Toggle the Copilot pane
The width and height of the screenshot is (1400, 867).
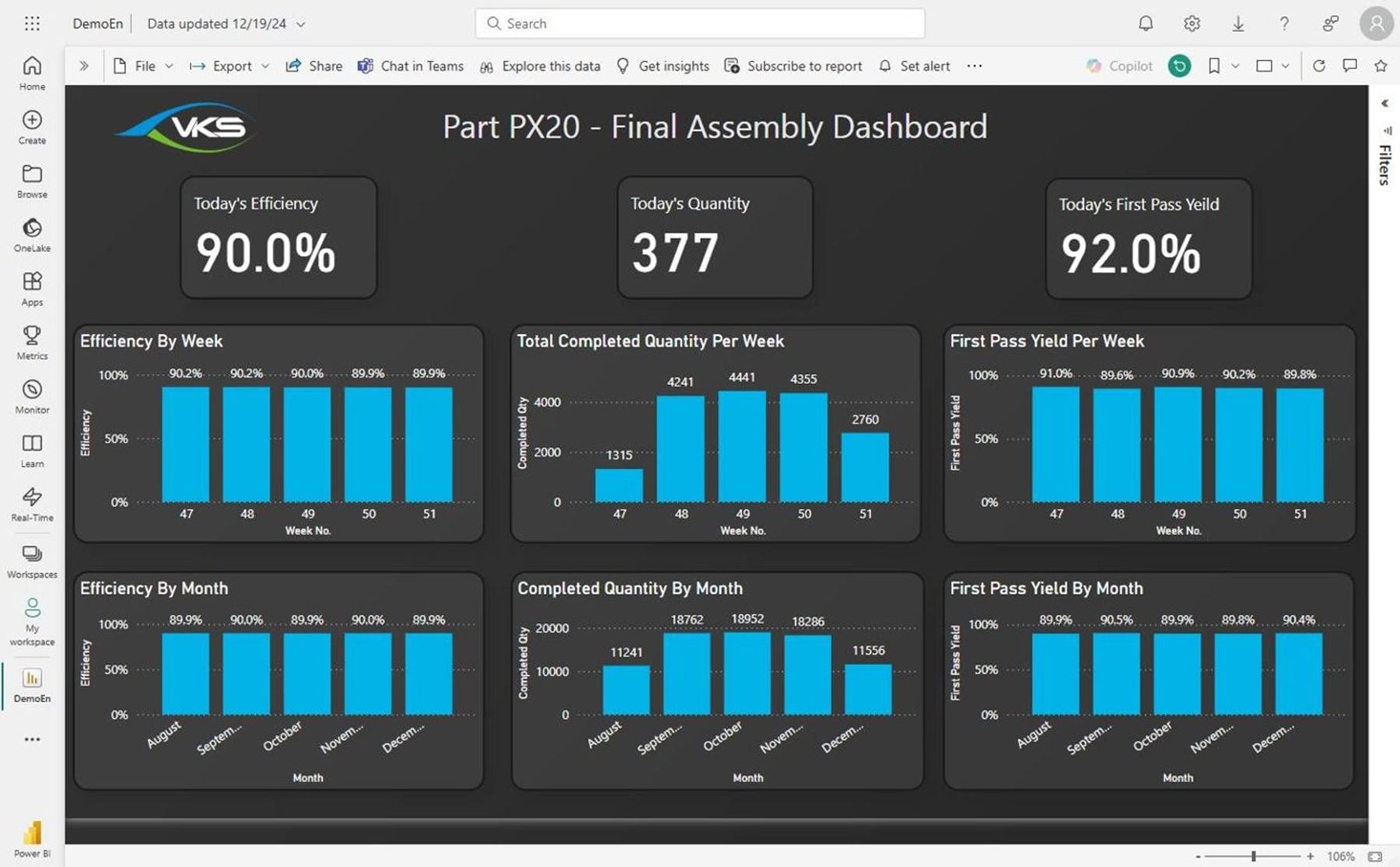click(x=1119, y=66)
